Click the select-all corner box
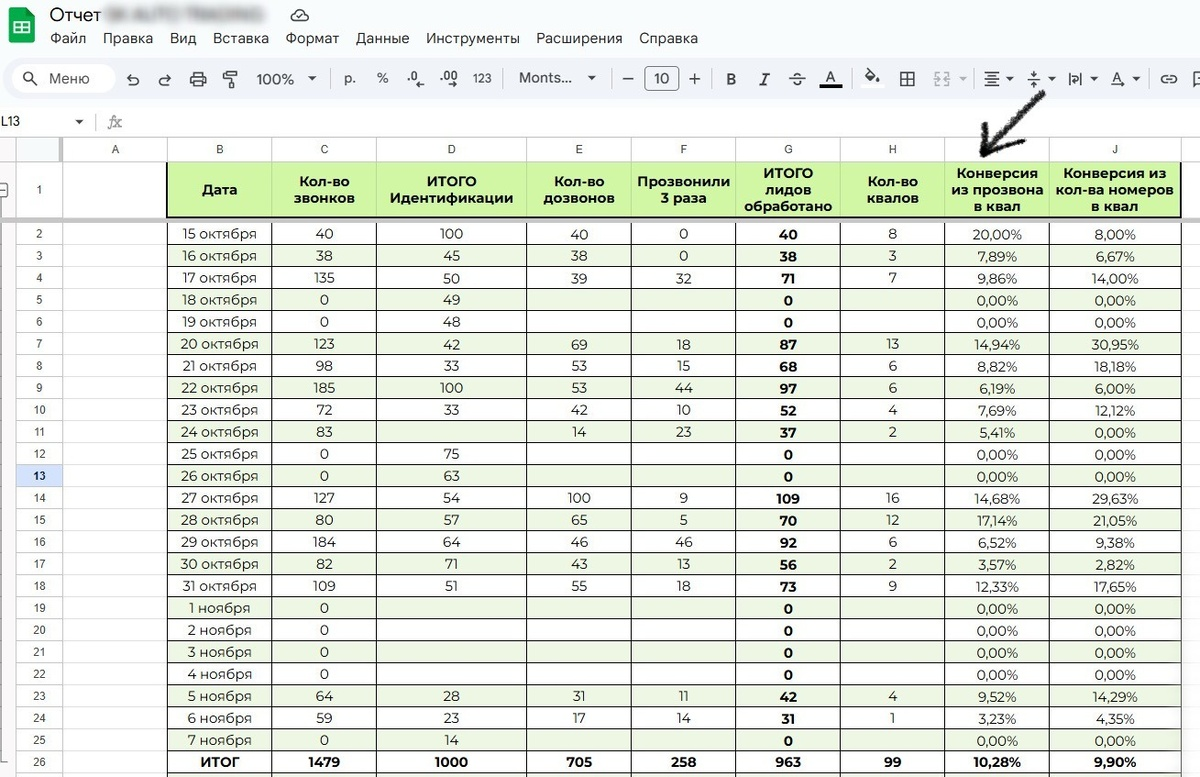 point(39,149)
